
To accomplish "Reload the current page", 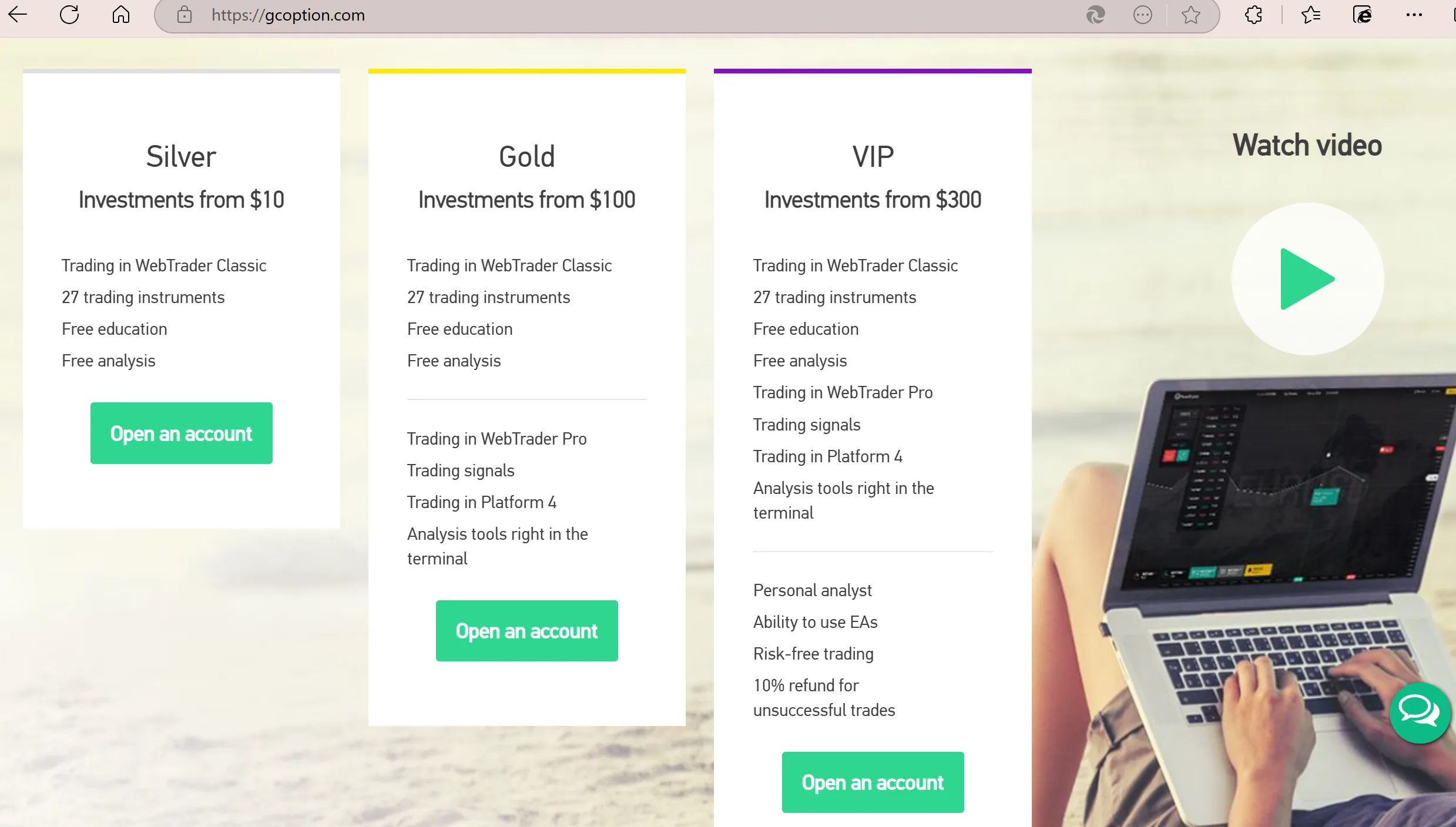I will [69, 15].
